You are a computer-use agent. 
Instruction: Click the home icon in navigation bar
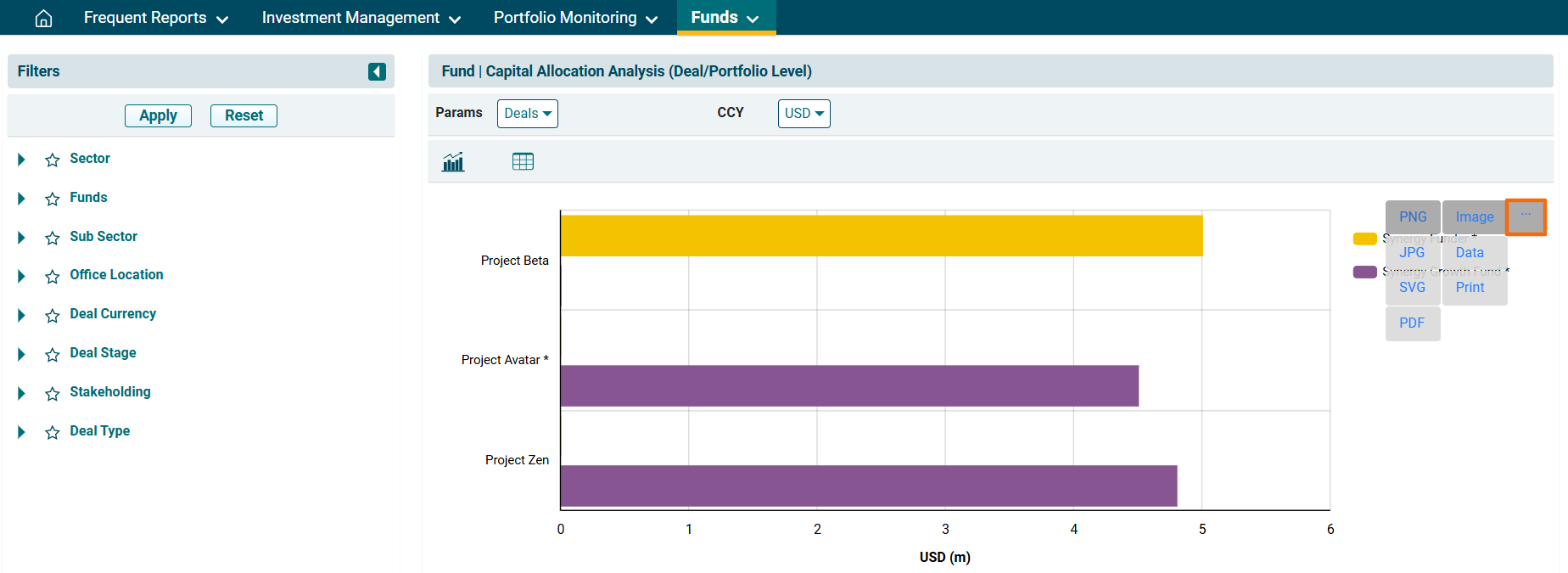tap(43, 18)
